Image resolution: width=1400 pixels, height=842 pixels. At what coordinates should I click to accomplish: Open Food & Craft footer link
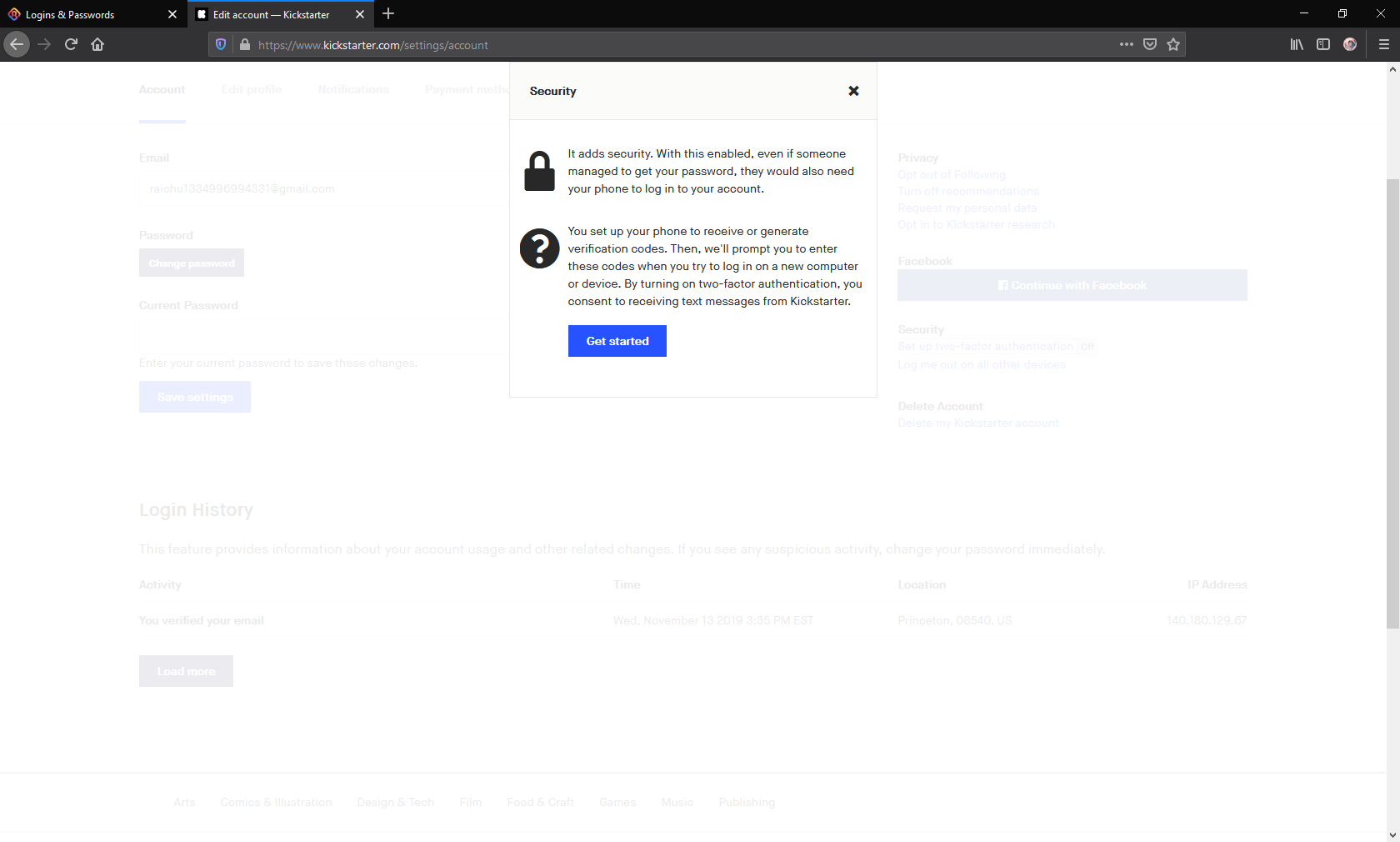(541, 802)
